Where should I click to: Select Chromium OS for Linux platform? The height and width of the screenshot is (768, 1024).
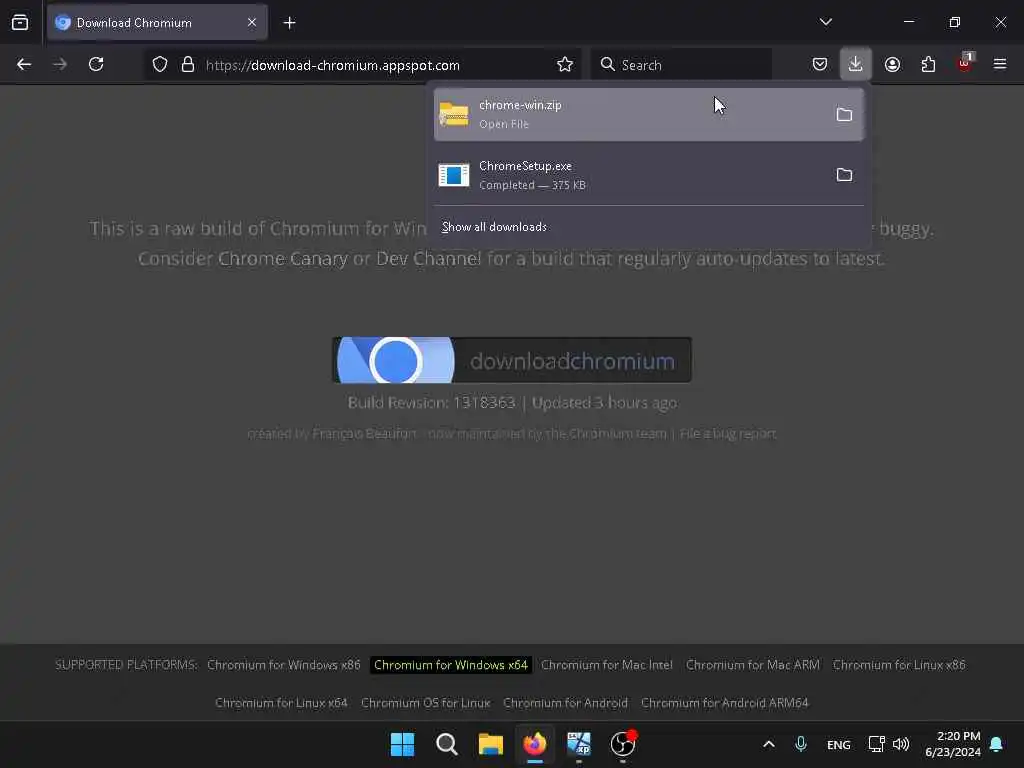[426, 703]
